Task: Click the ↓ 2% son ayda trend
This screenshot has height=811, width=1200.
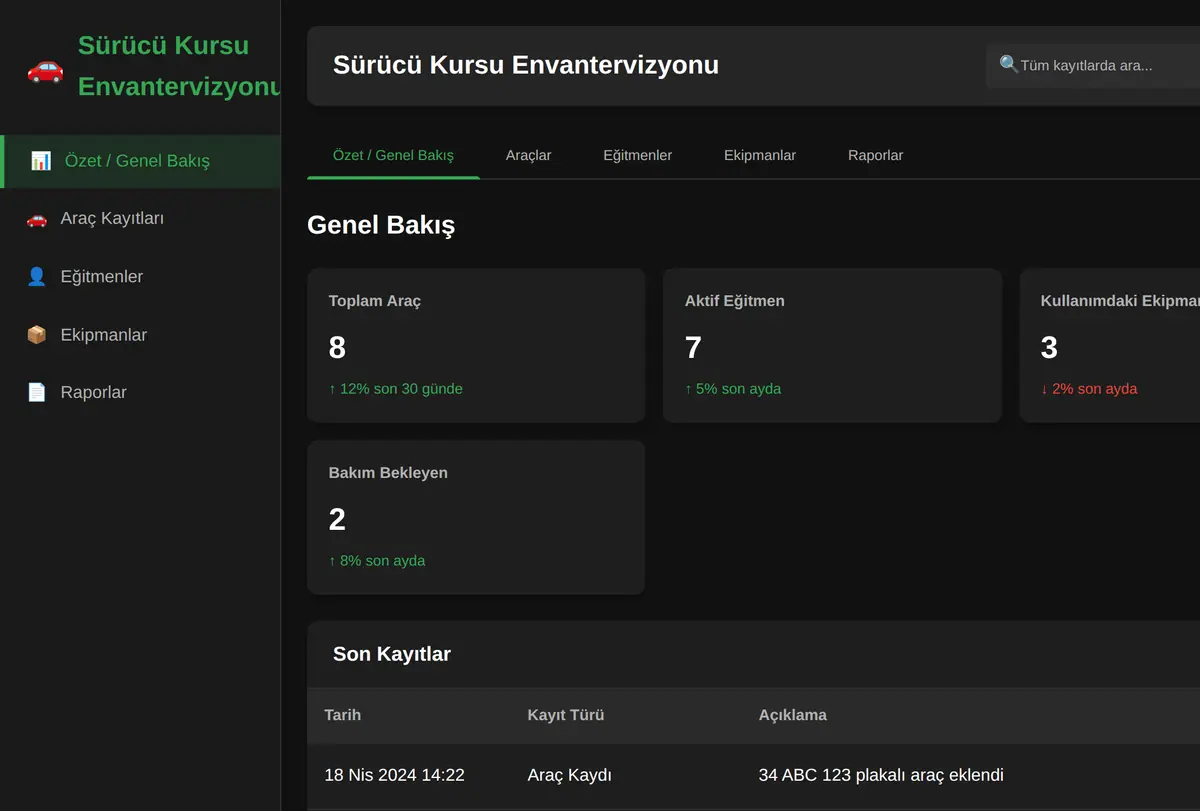Action: (x=1089, y=389)
